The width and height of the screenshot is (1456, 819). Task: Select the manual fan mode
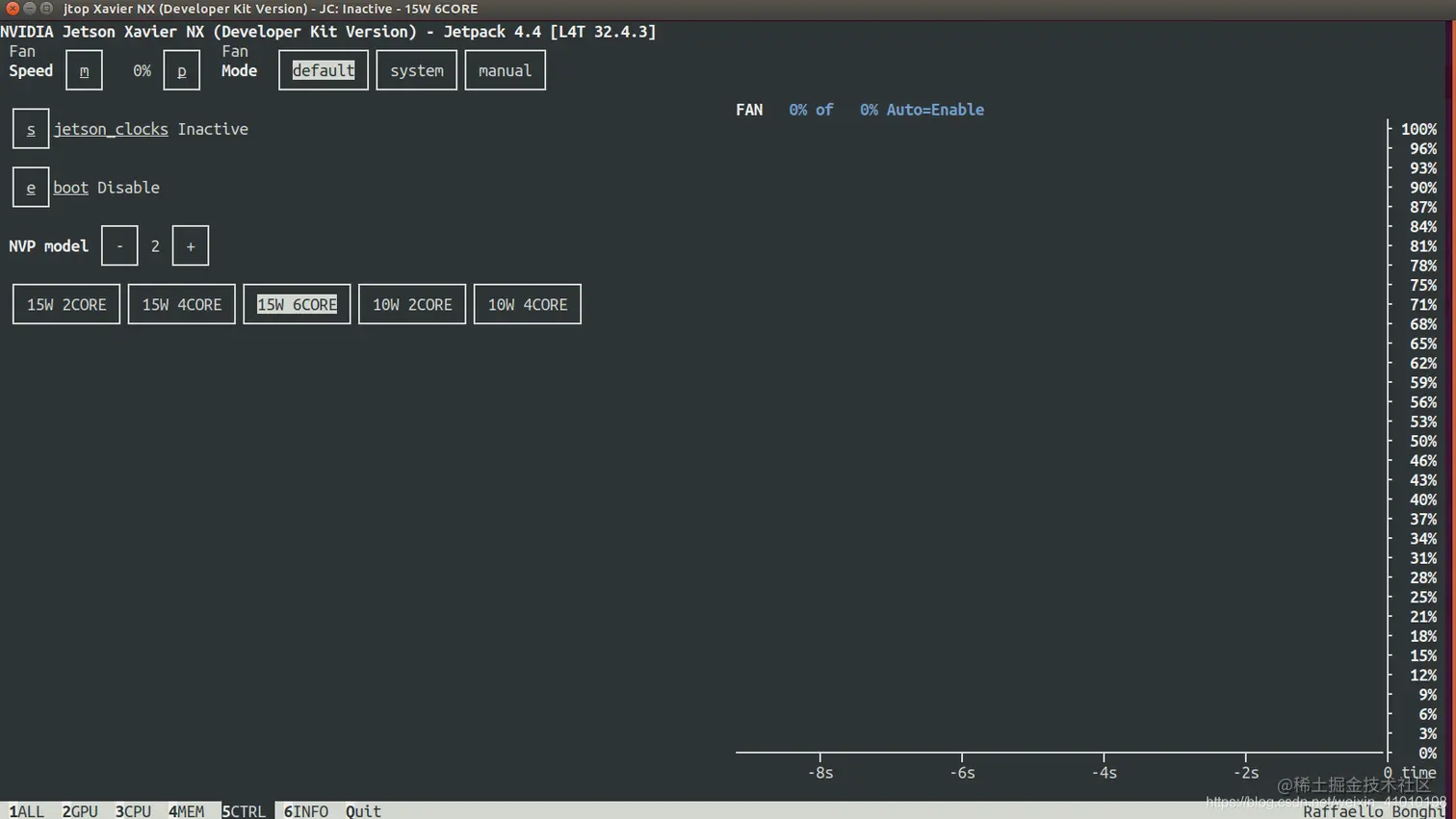pos(505,70)
